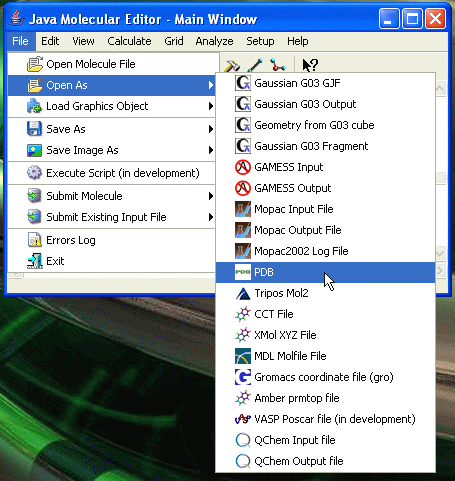The height and width of the screenshot is (481, 455).
Task: Click the icon next to Geometry from G03 cube
Action: 243,125
